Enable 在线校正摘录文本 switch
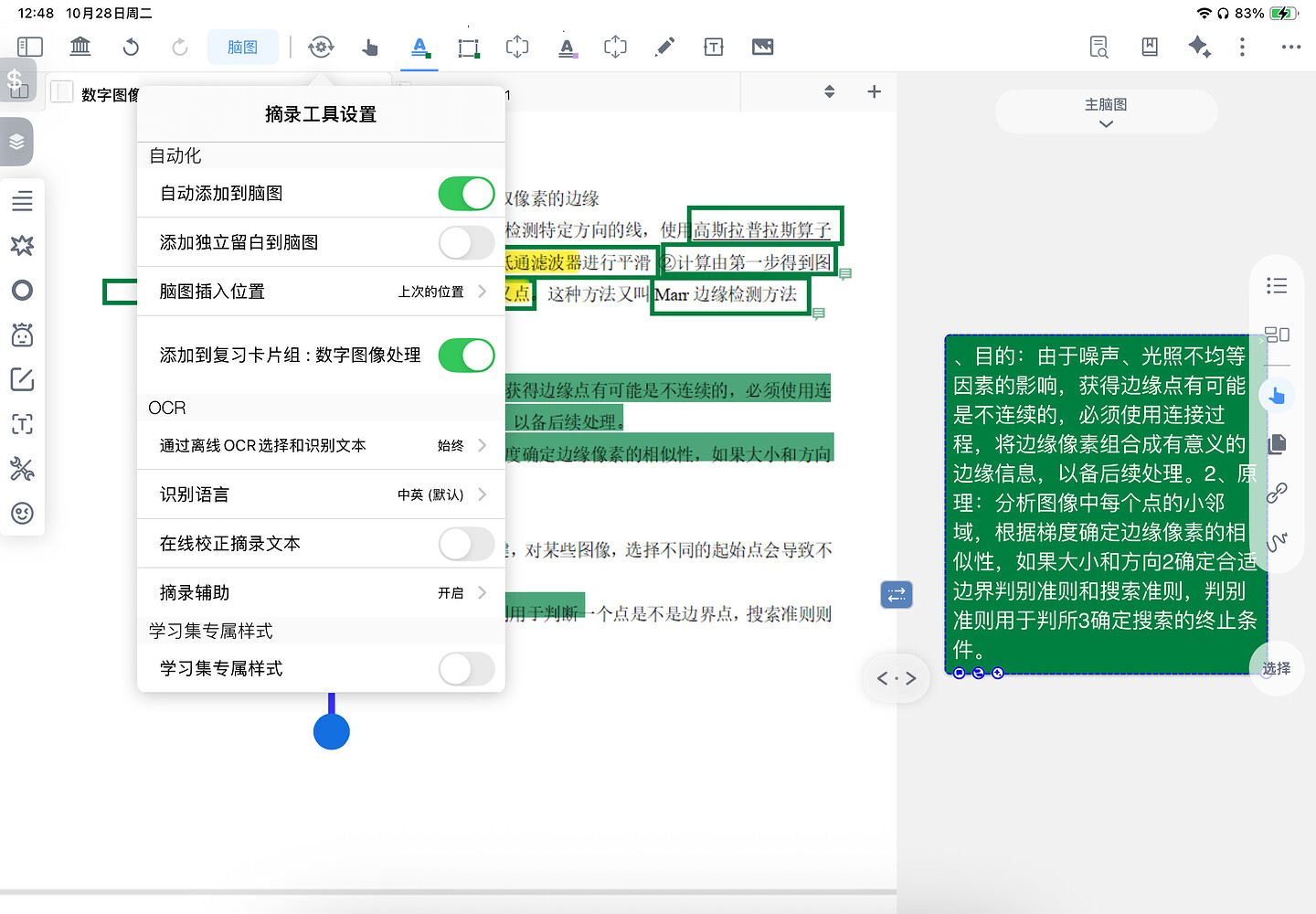The width and height of the screenshot is (1316, 914). [x=466, y=544]
